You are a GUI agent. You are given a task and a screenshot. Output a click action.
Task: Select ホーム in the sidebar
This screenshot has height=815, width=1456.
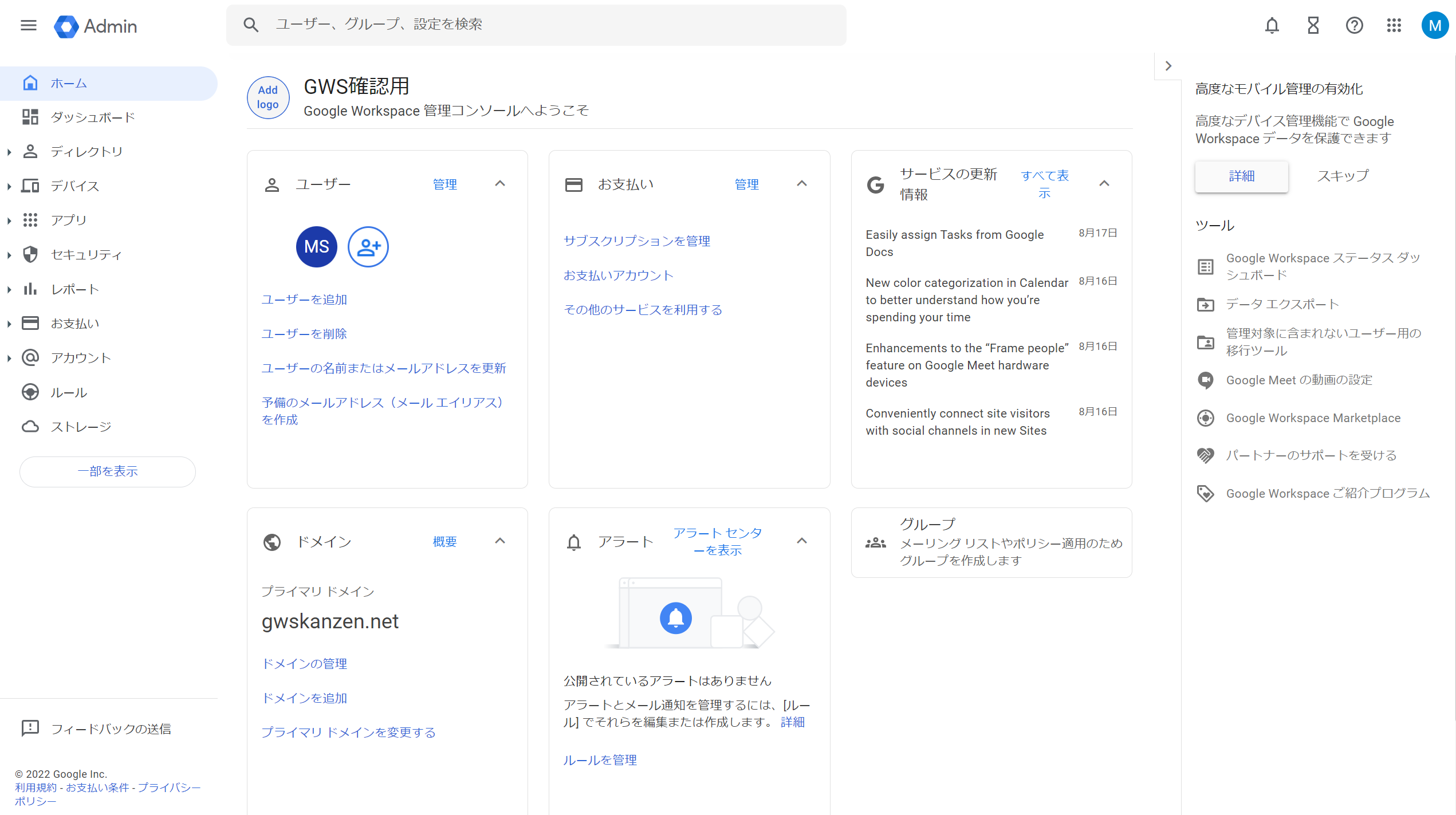point(109,84)
